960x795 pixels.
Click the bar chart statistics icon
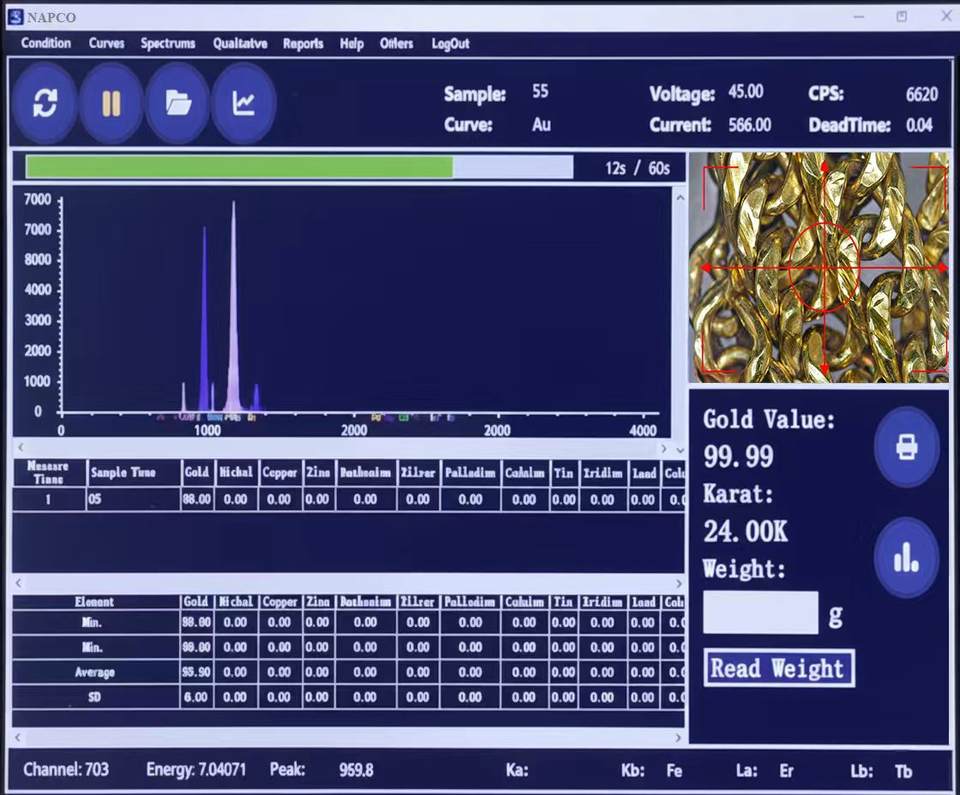(906, 559)
